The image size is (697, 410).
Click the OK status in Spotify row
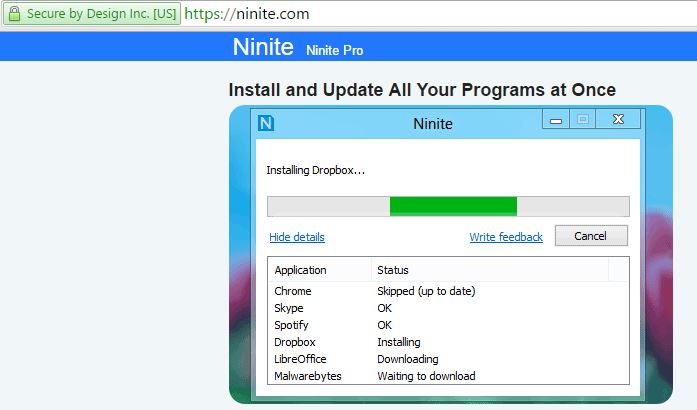click(385, 325)
